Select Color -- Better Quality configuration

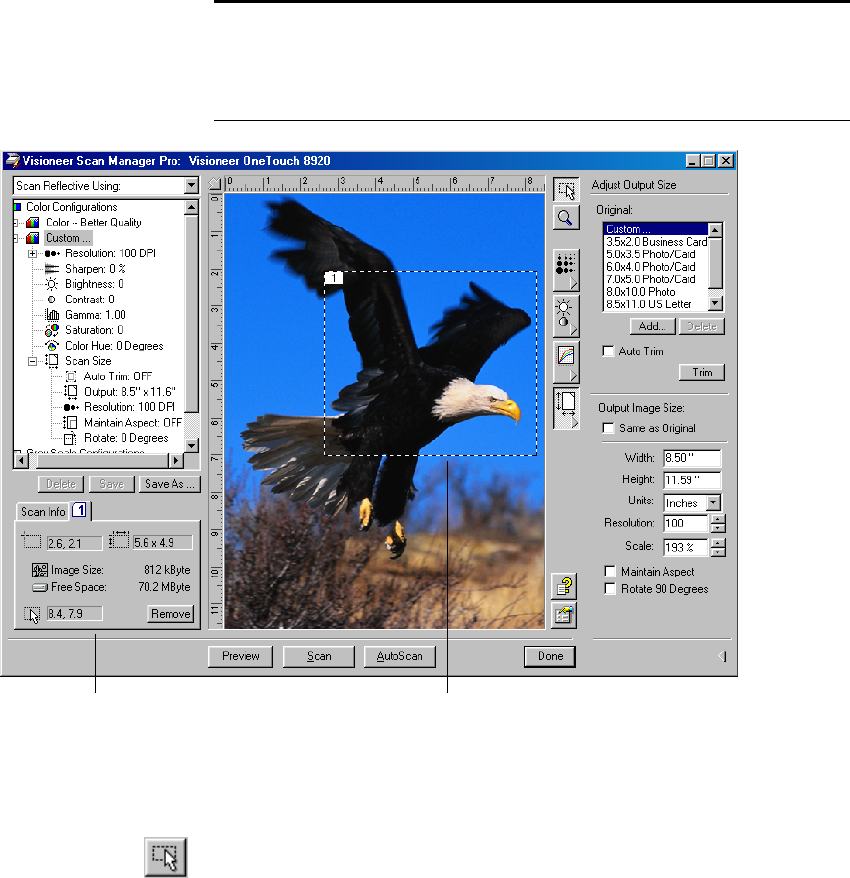pos(94,222)
